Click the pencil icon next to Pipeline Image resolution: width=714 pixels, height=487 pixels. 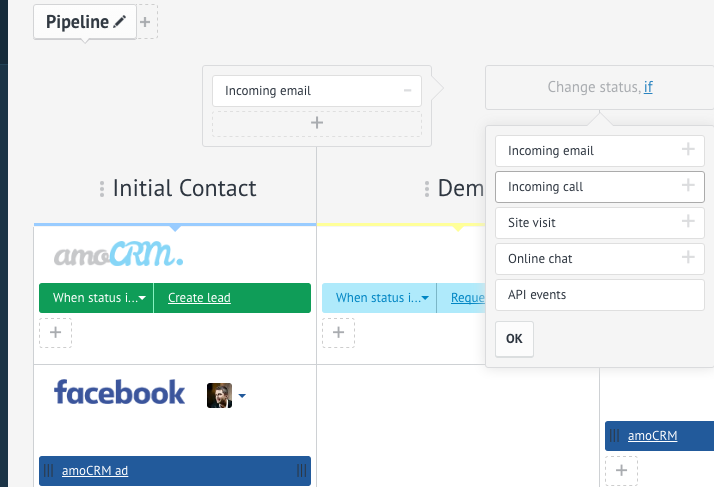click(121, 22)
